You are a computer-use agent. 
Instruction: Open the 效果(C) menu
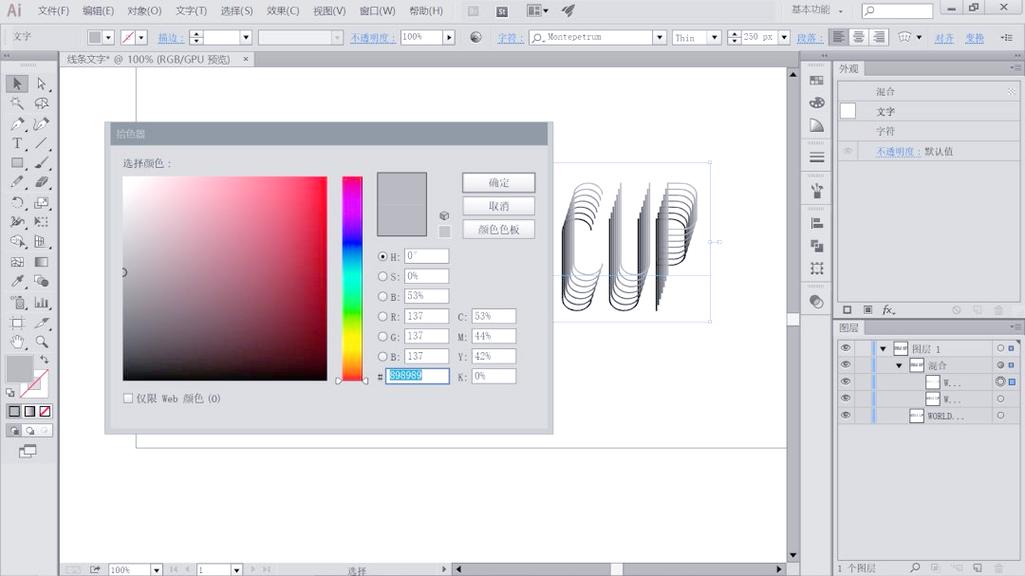coord(283,11)
